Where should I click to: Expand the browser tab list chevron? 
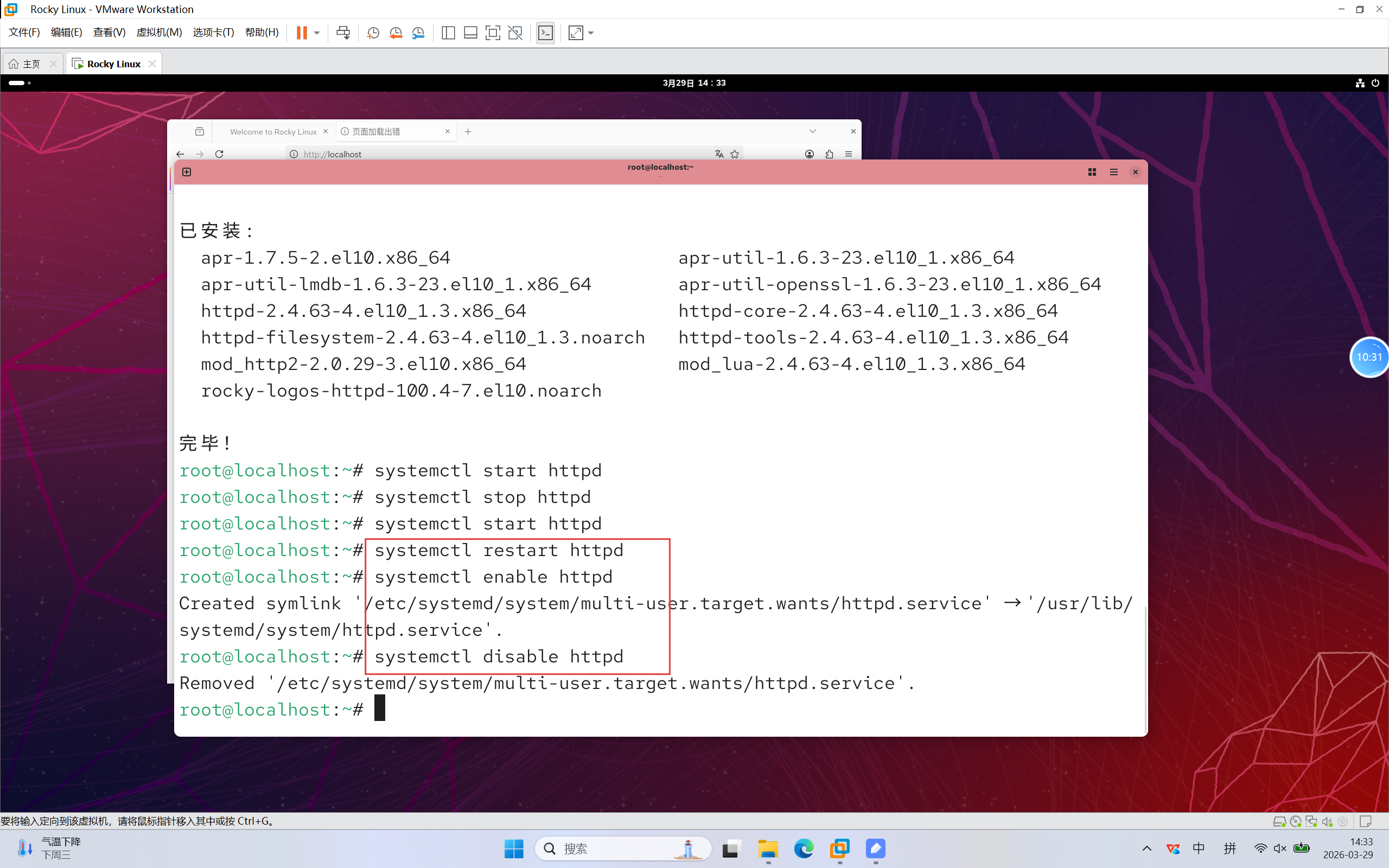coord(813,131)
